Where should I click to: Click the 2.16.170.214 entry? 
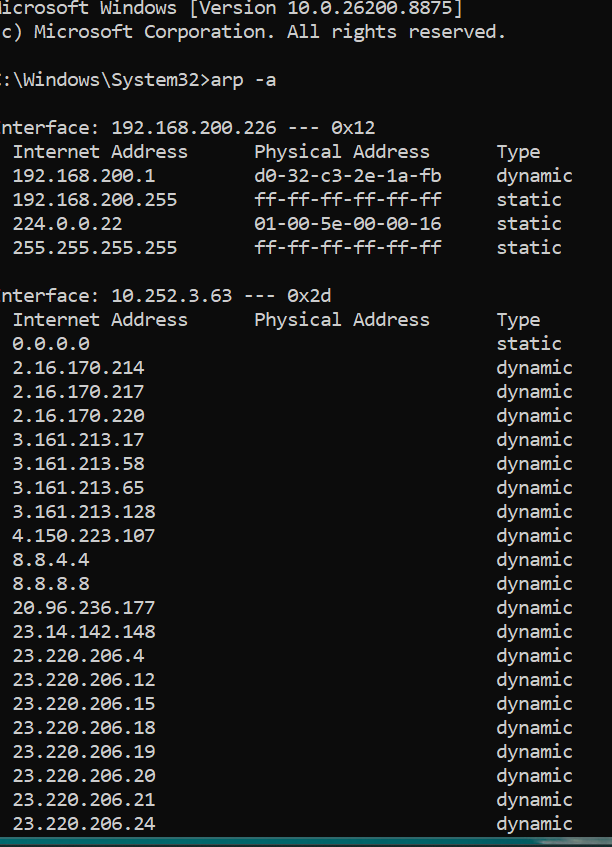tap(78, 368)
